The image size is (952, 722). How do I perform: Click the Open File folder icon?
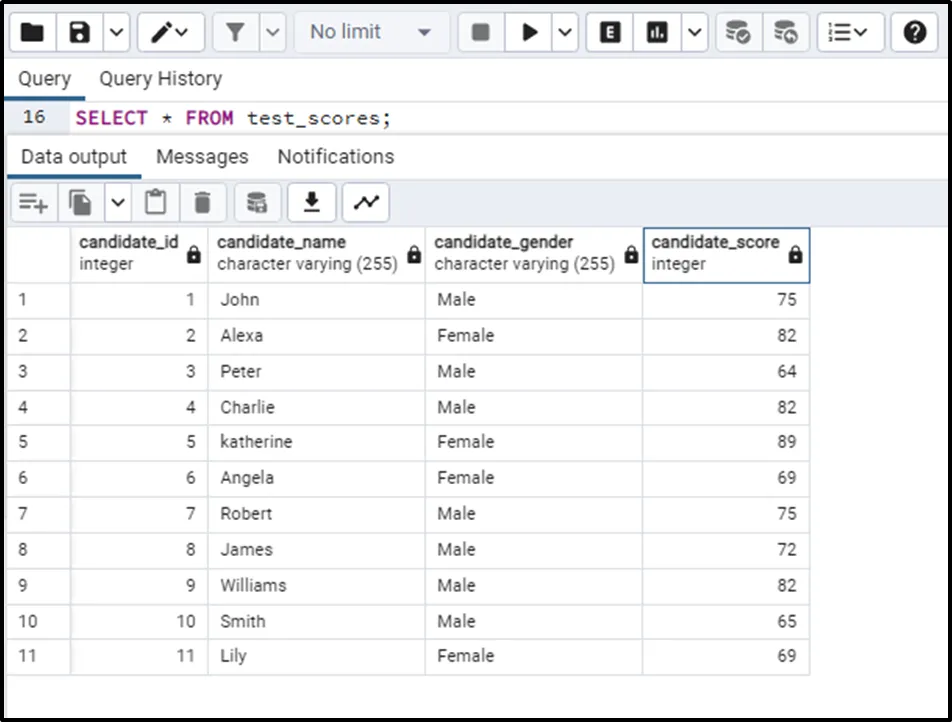32,33
